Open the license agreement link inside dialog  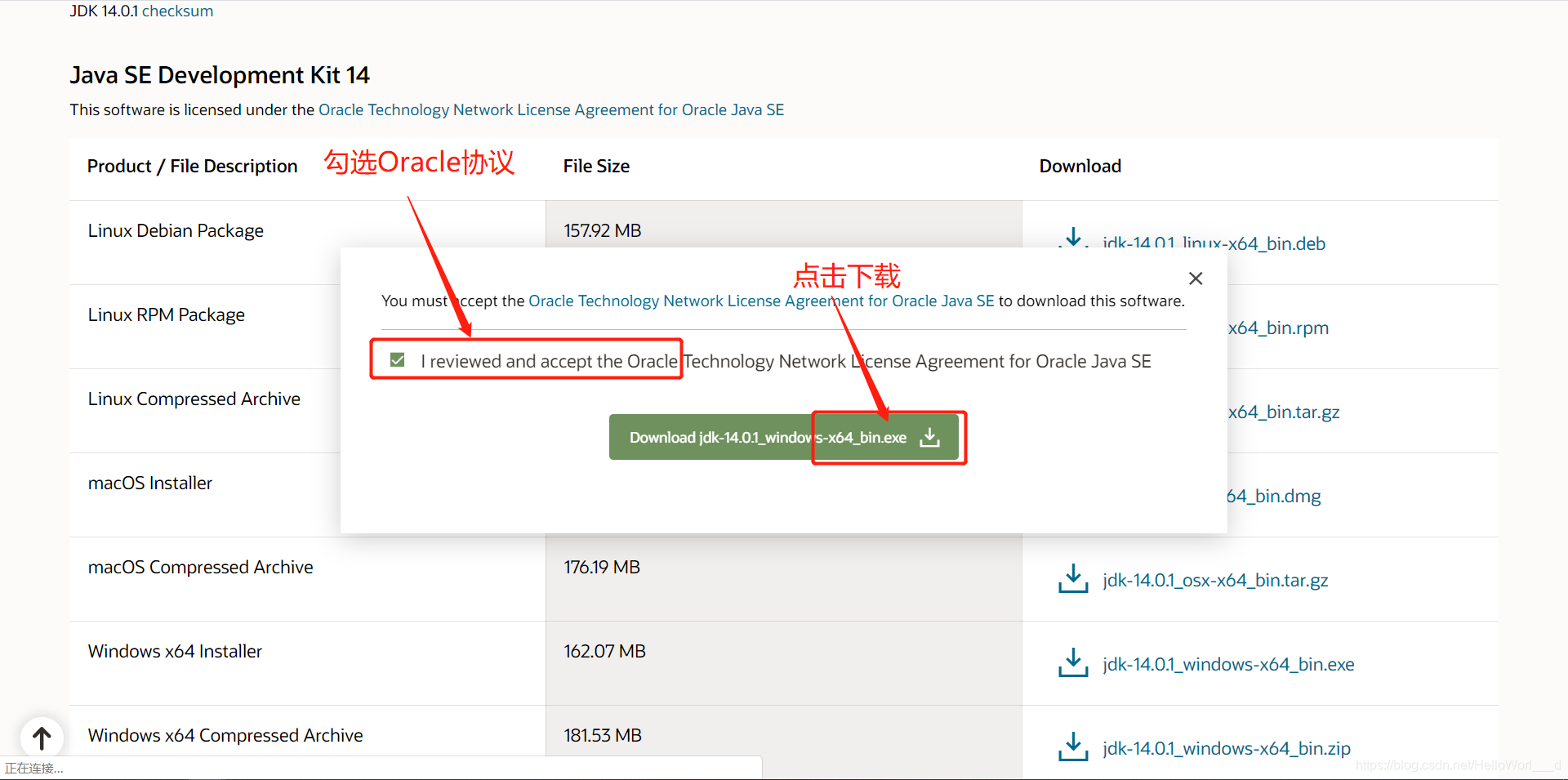tap(761, 301)
